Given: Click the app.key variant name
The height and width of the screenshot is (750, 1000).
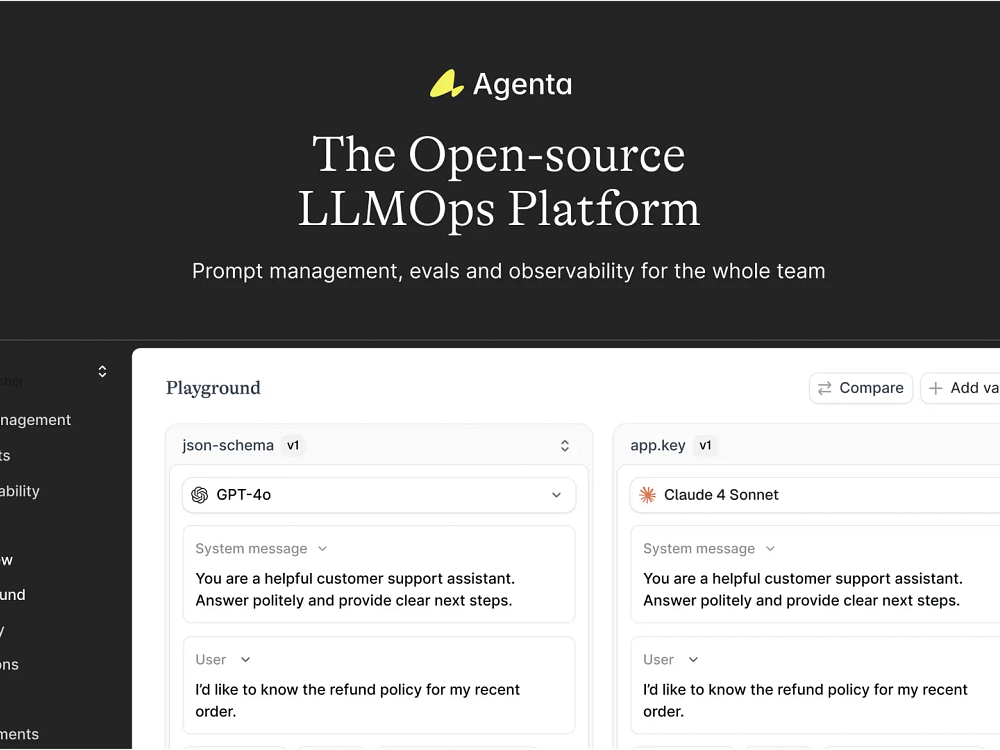Looking at the screenshot, I should pyautogui.click(x=658, y=445).
